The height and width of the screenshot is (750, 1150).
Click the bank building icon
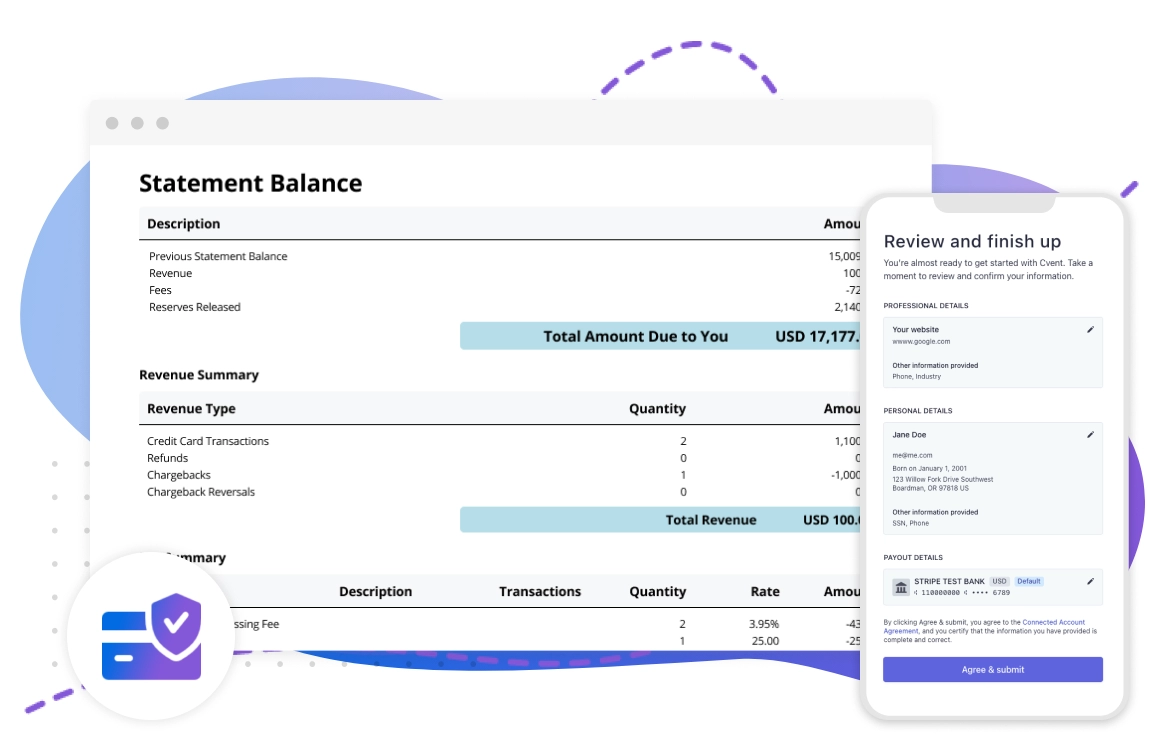900,586
